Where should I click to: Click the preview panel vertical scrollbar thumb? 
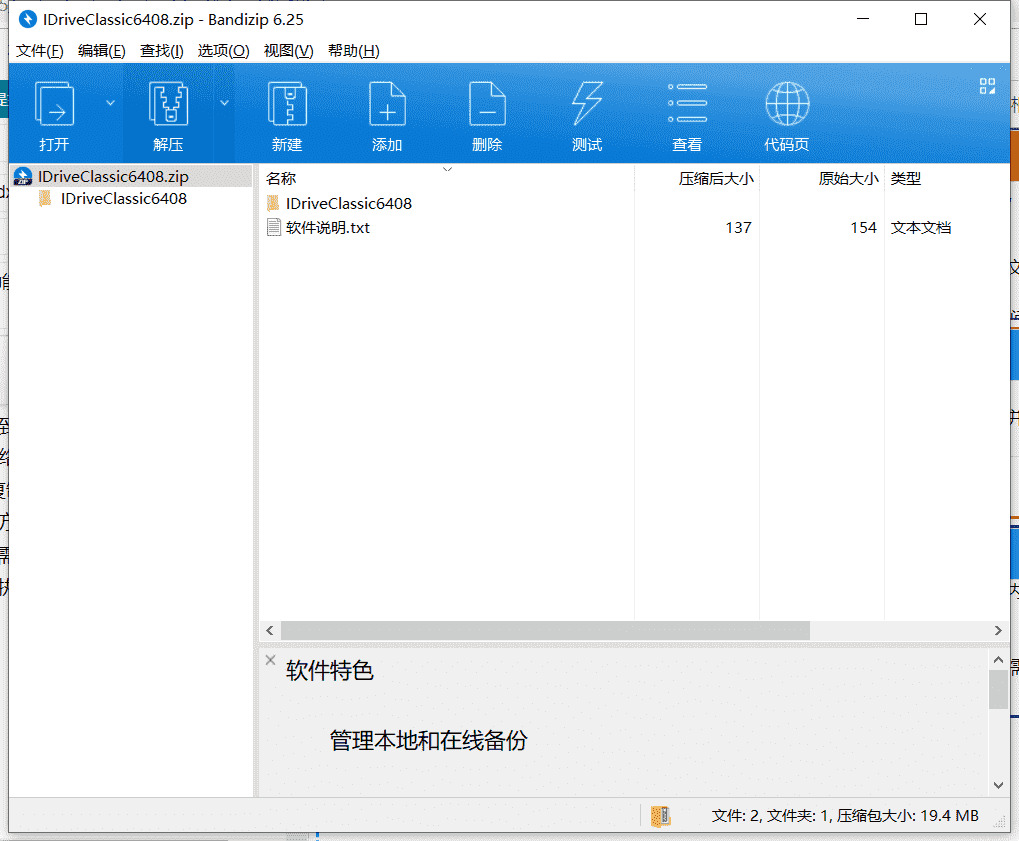[x=998, y=690]
